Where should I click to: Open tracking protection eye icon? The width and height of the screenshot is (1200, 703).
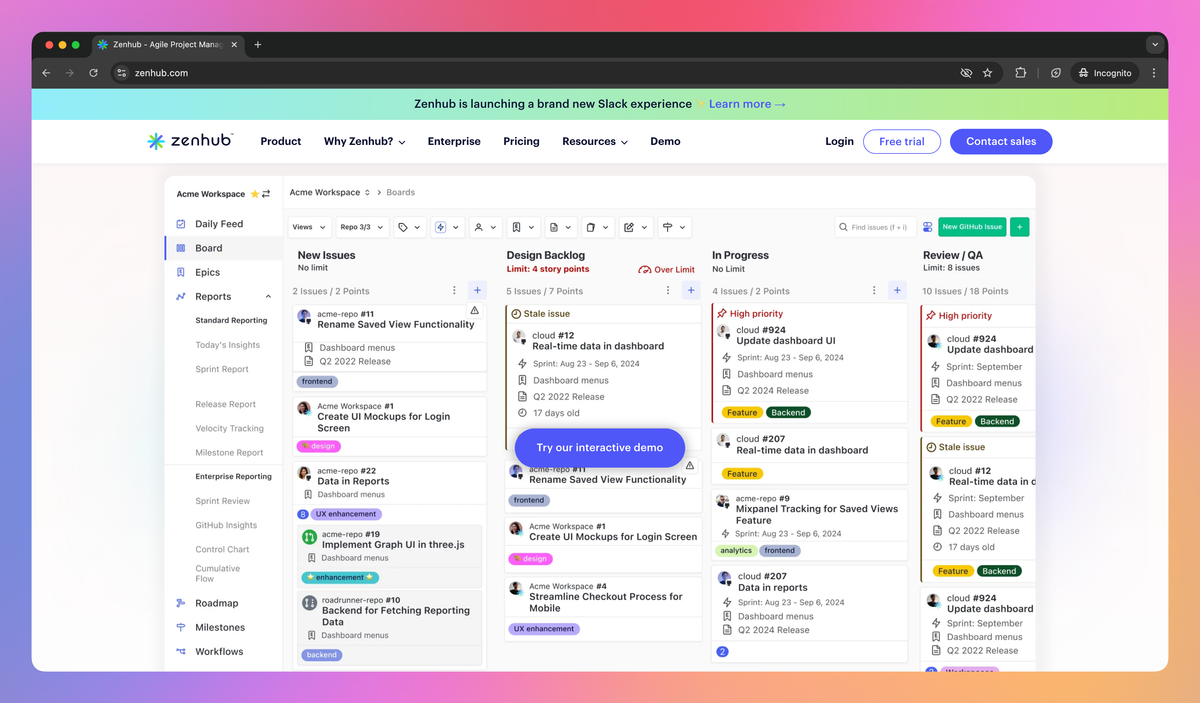click(966, 73)
